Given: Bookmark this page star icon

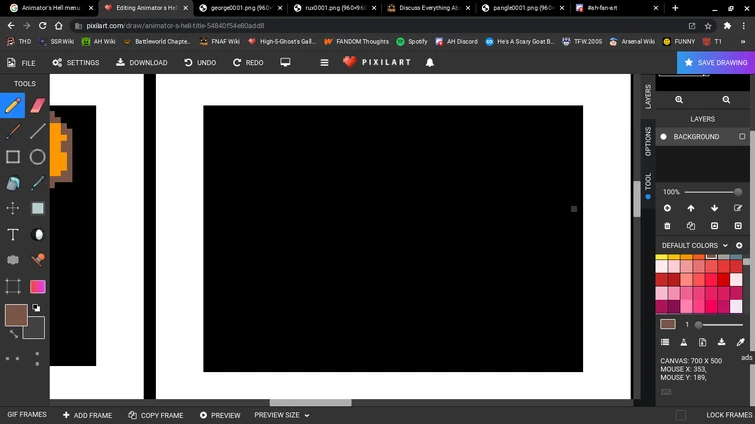Looking at the screenshot, I should coord(708,26).
